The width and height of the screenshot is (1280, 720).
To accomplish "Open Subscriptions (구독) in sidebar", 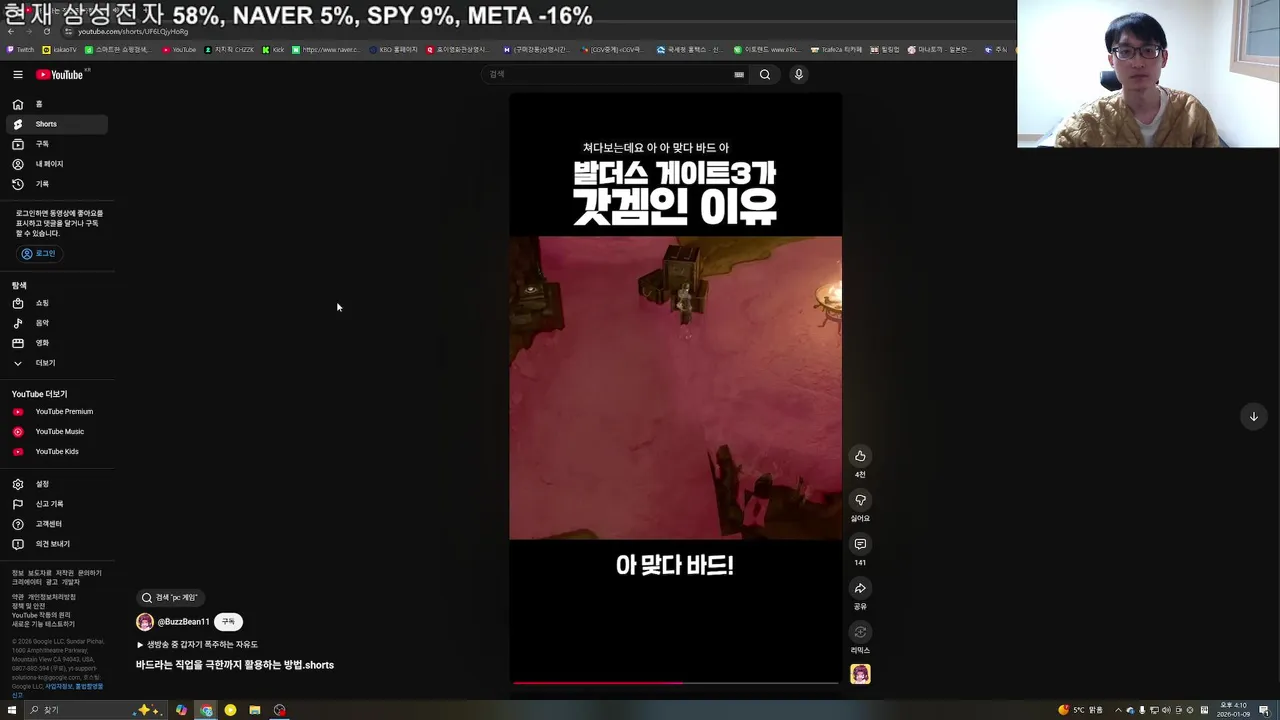I will tap(57, 144).
